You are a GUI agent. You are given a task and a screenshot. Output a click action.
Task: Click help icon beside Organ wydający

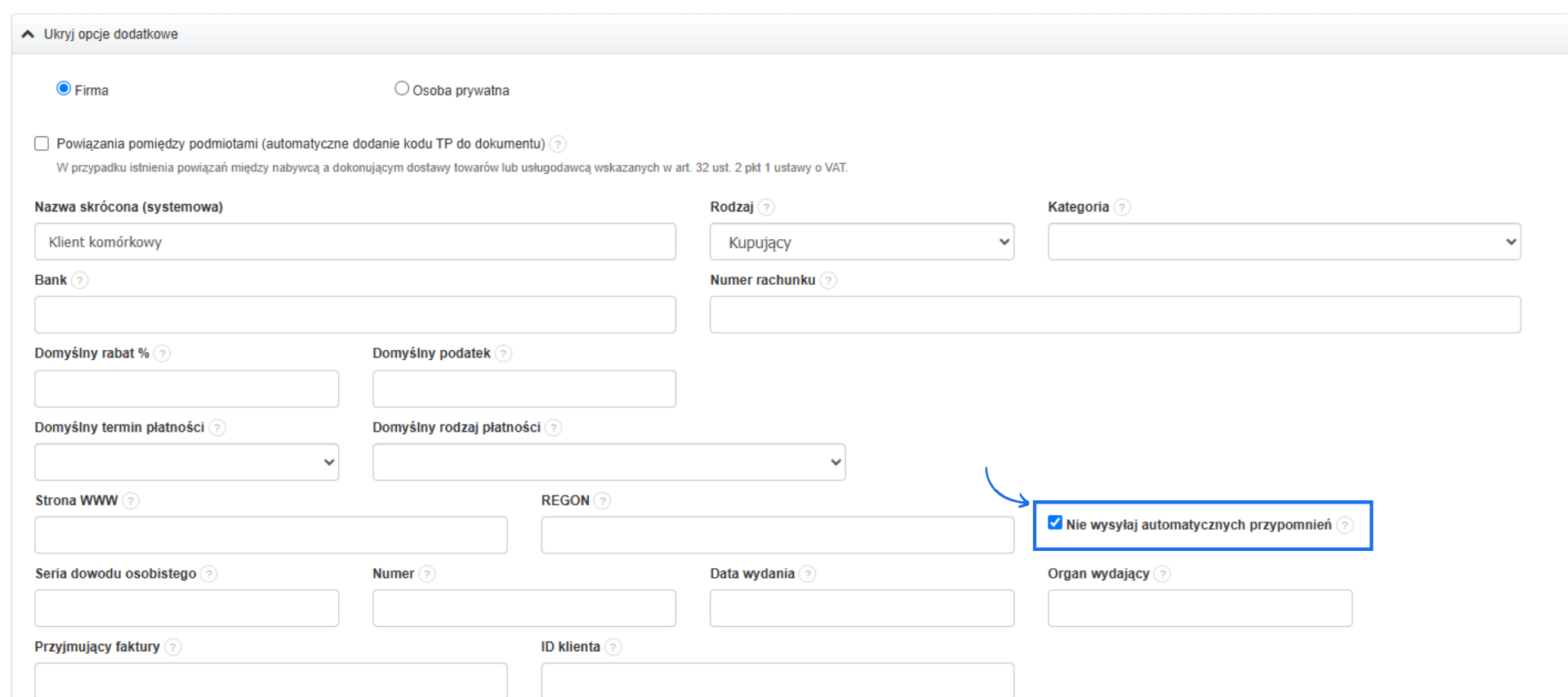pos(1162,575)
